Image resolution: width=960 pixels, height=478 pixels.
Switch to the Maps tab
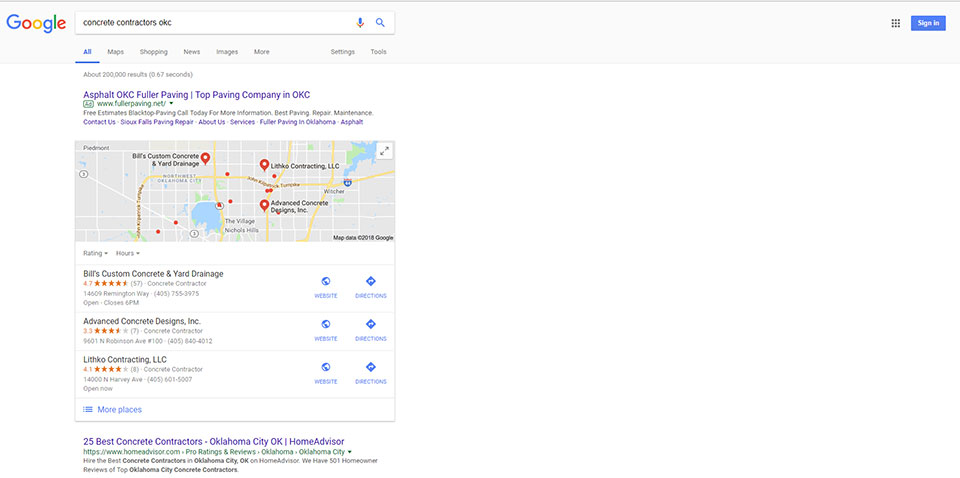(116, 52)
